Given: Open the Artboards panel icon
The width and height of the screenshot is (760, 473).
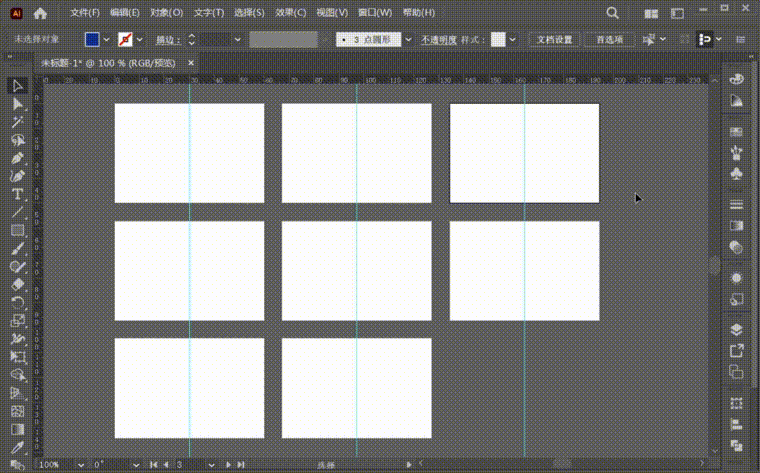Looking at the screenshot, I should 736,372.
